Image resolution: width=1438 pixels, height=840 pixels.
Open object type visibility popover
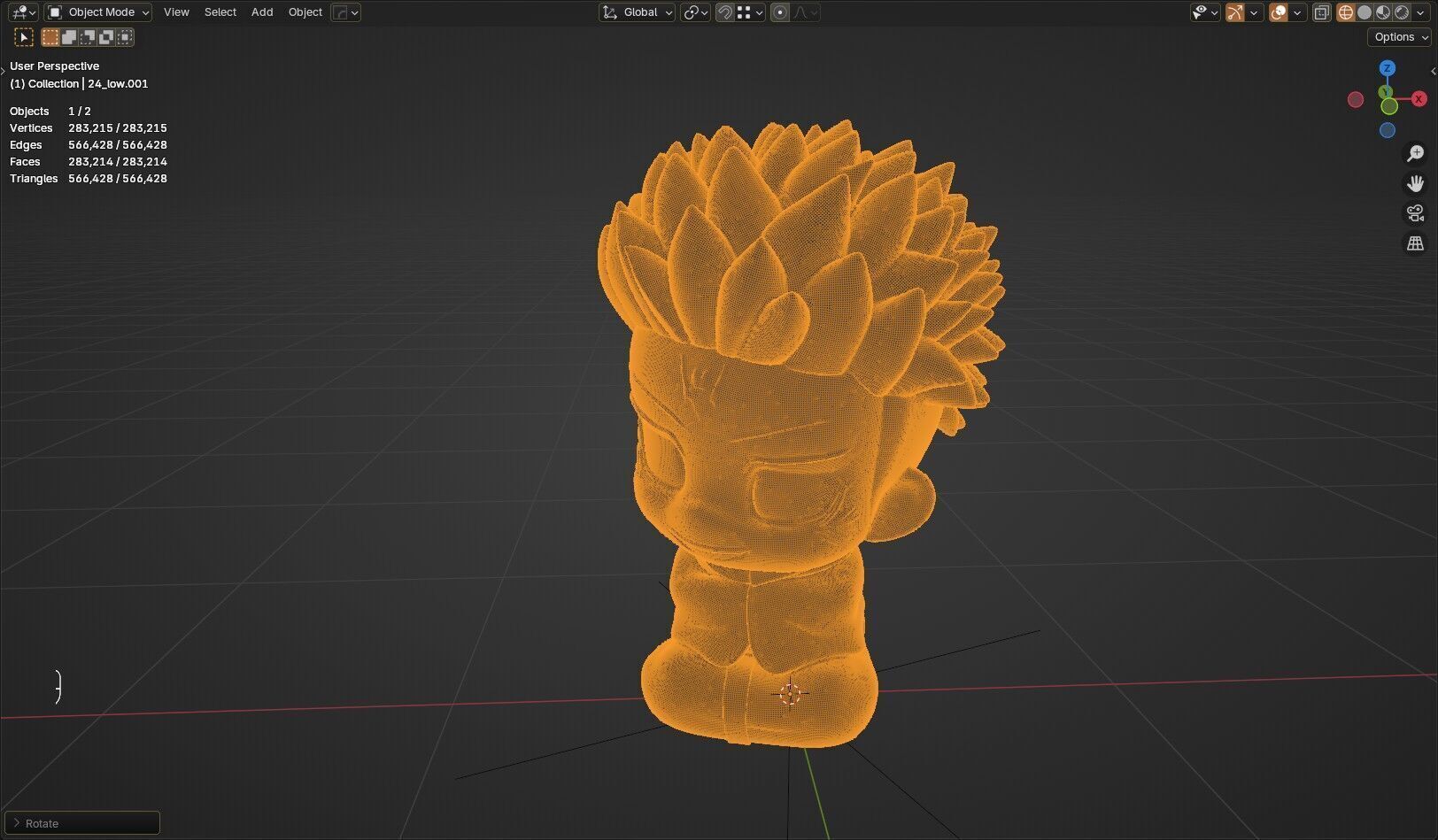[x=1205, y=12]
